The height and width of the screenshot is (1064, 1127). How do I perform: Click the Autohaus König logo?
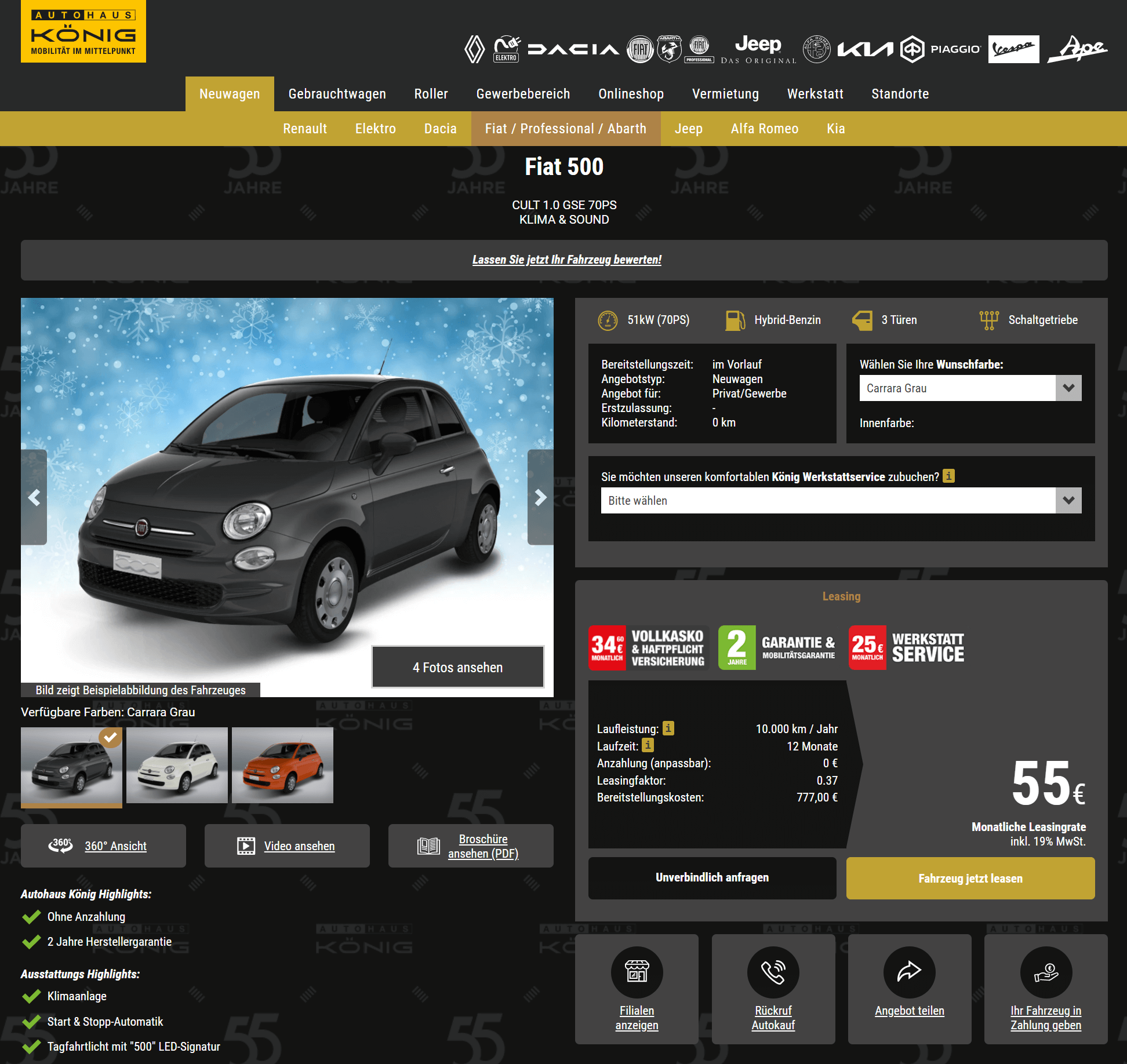pos(83,31)
